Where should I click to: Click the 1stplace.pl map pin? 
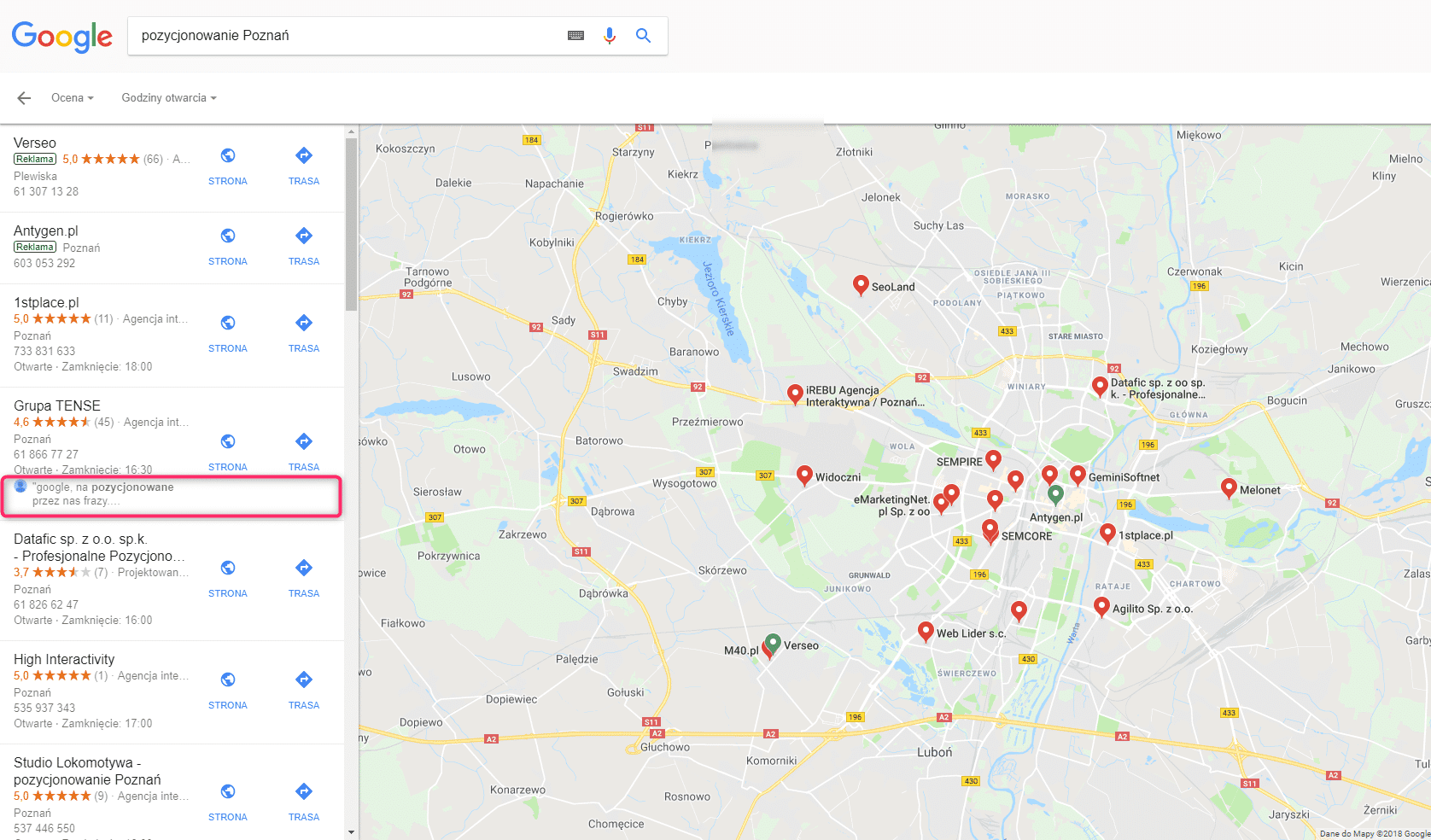click(1107, 534)
